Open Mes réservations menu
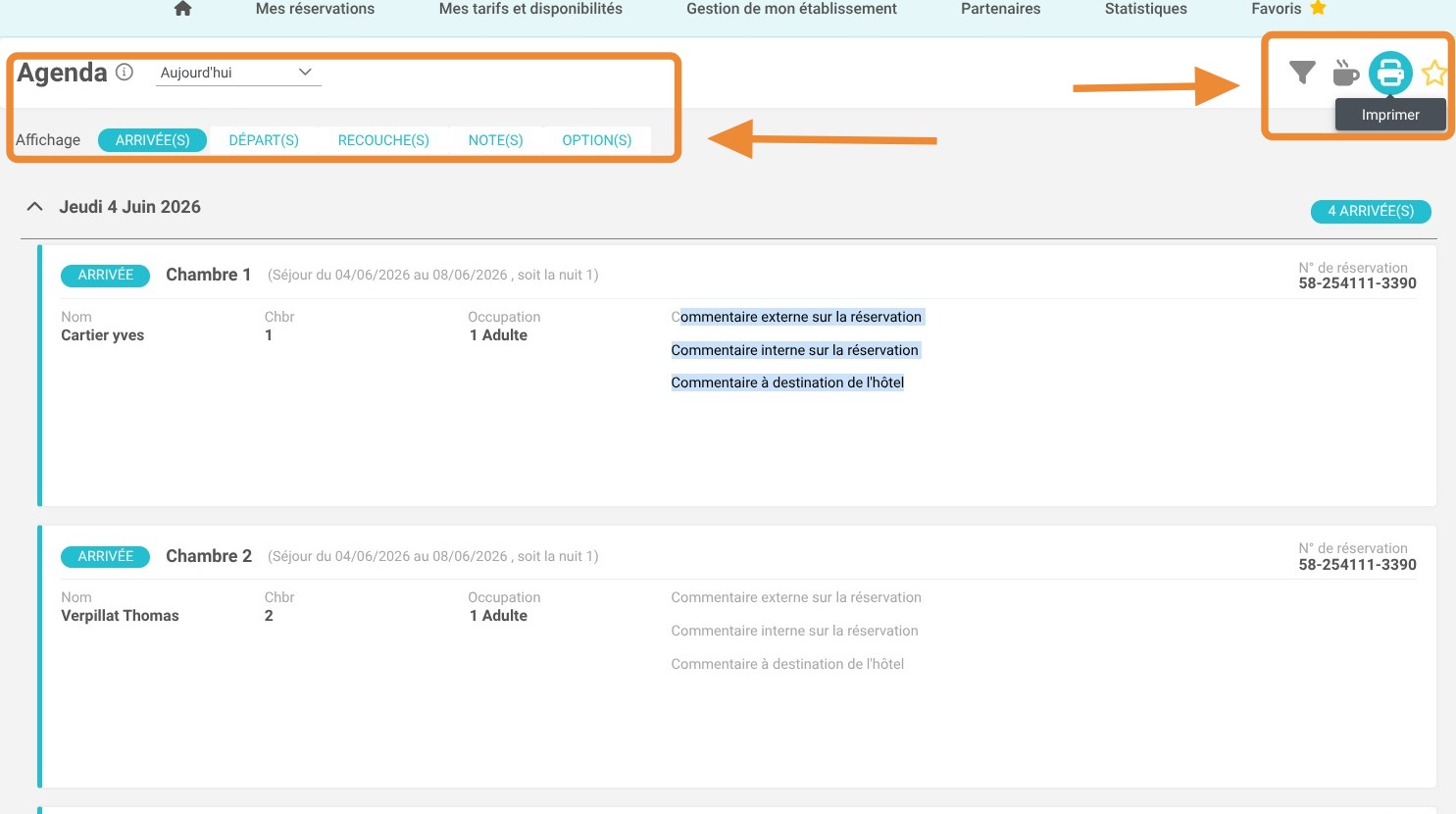This screenshot has height=814, width=1456. click(315, 9)
